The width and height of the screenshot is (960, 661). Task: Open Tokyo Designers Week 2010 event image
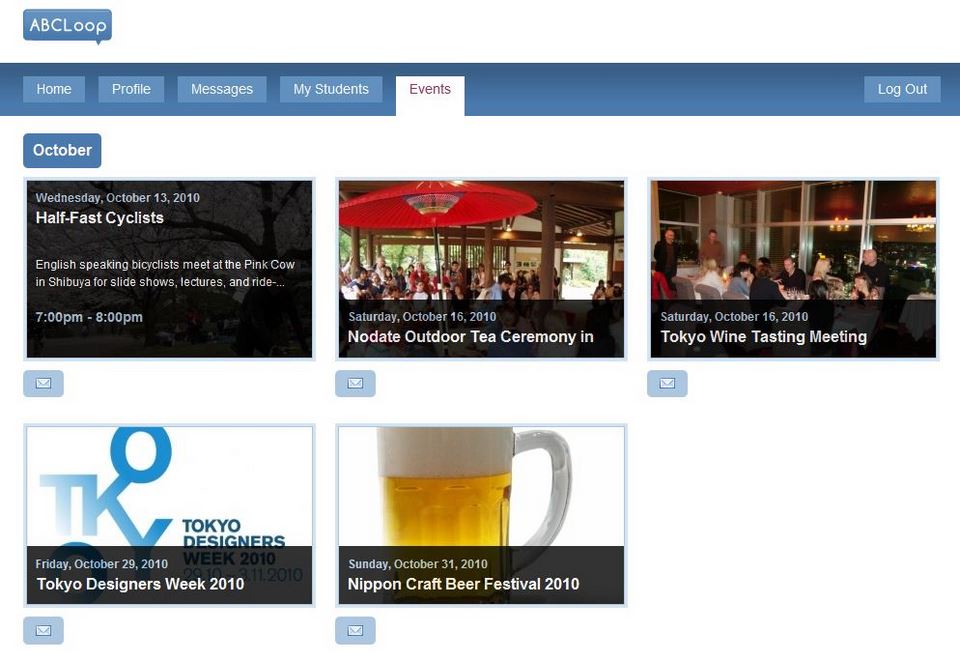(170, 515)
